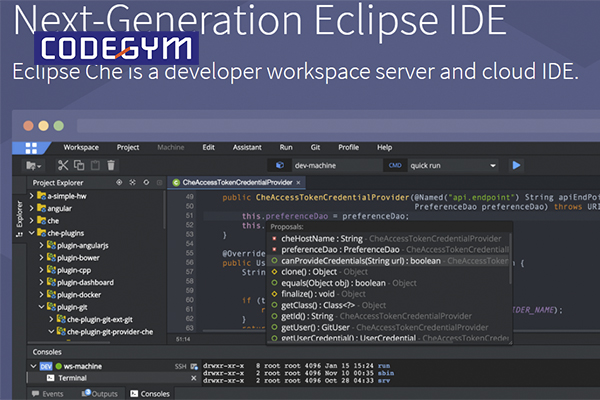This screenshot has height=400, width=600.
Task: Click the trash Delete icon in toolbar
Action: [x=111, y=165]
